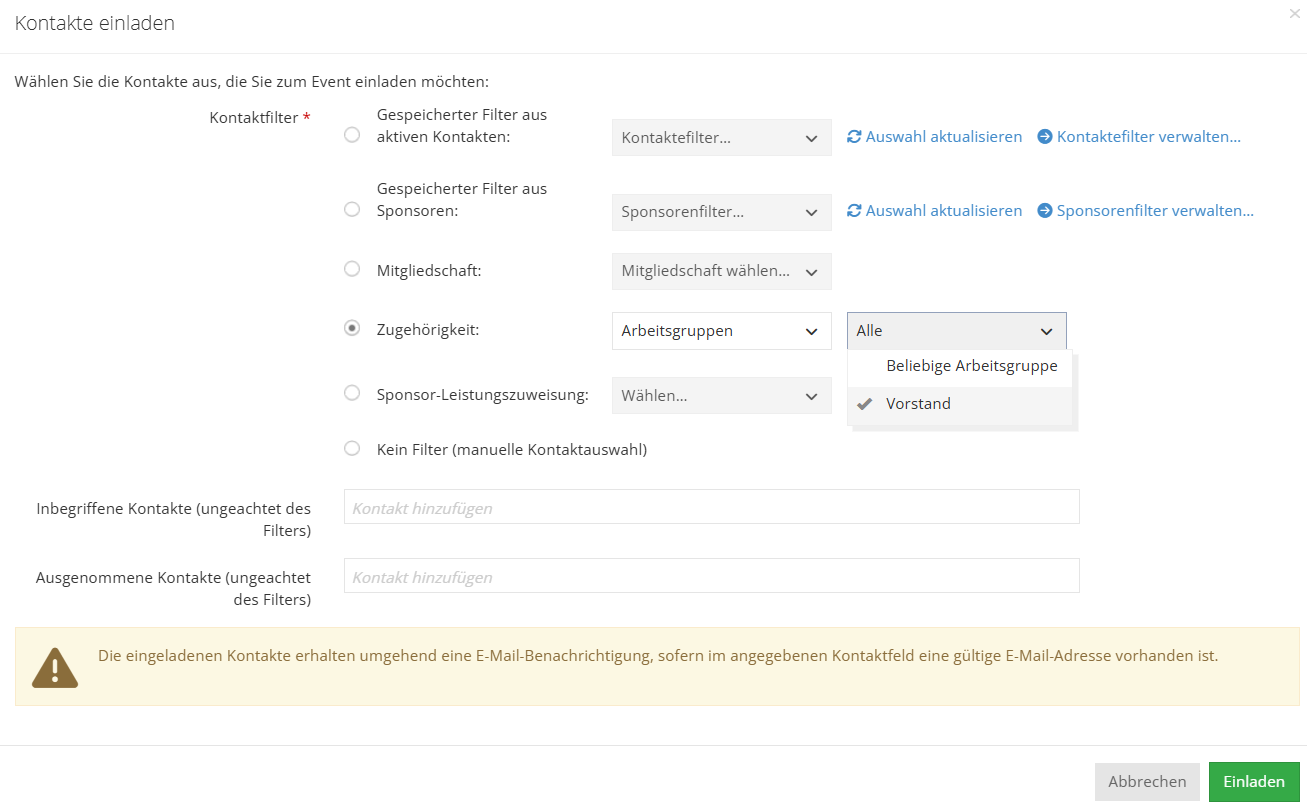1307x811 pixels.
Task: Click arrow icon before Sponsorenfilter verwalten
Action: [1045, 211]
